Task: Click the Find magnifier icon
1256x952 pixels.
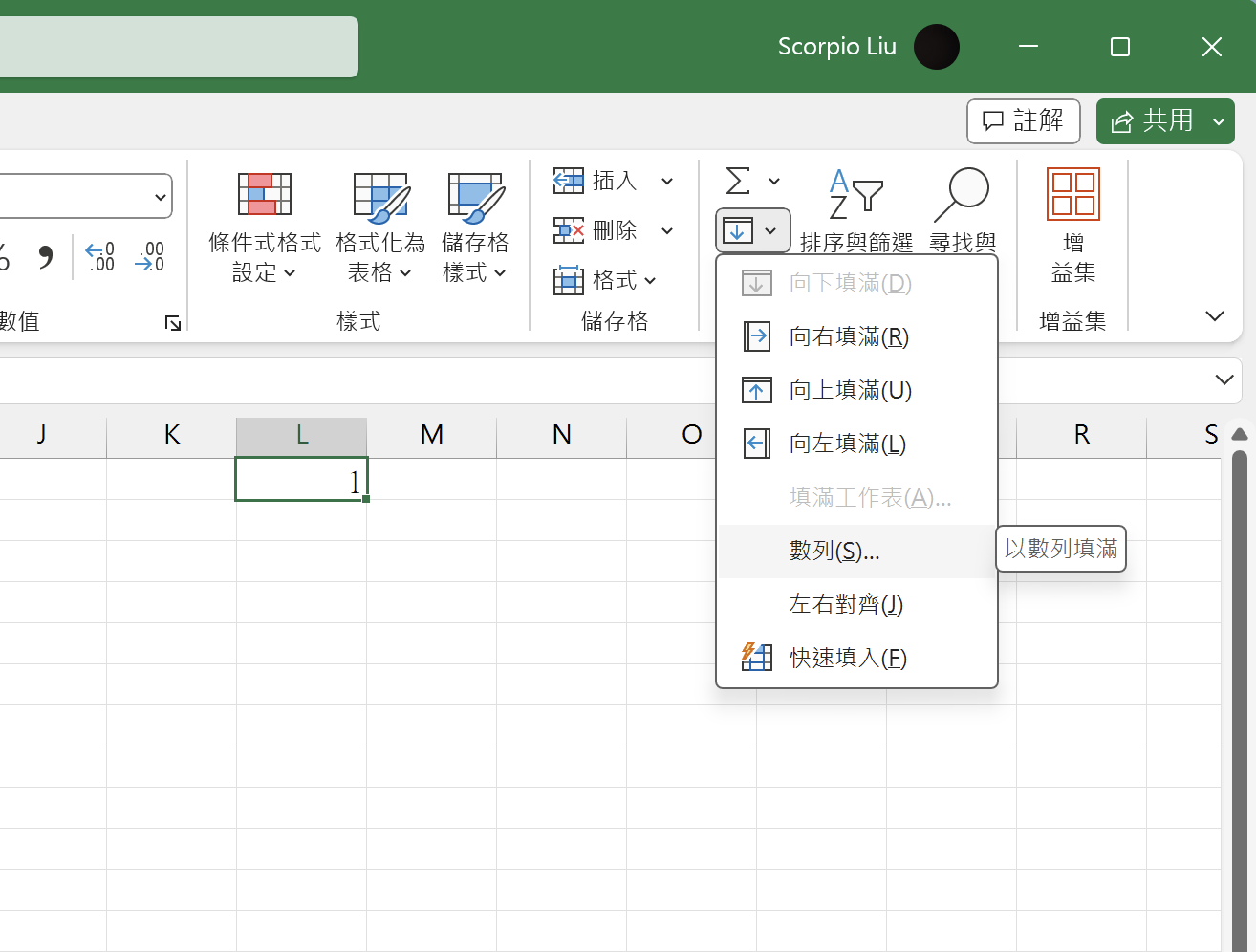Action: tap(963, 196)
